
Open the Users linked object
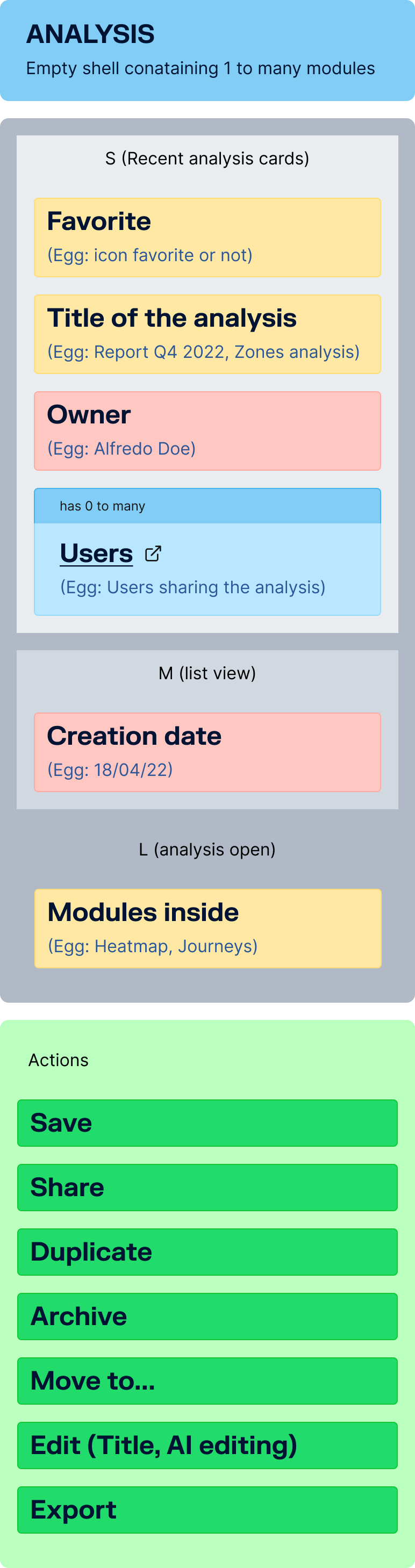(x=96, y=553)
